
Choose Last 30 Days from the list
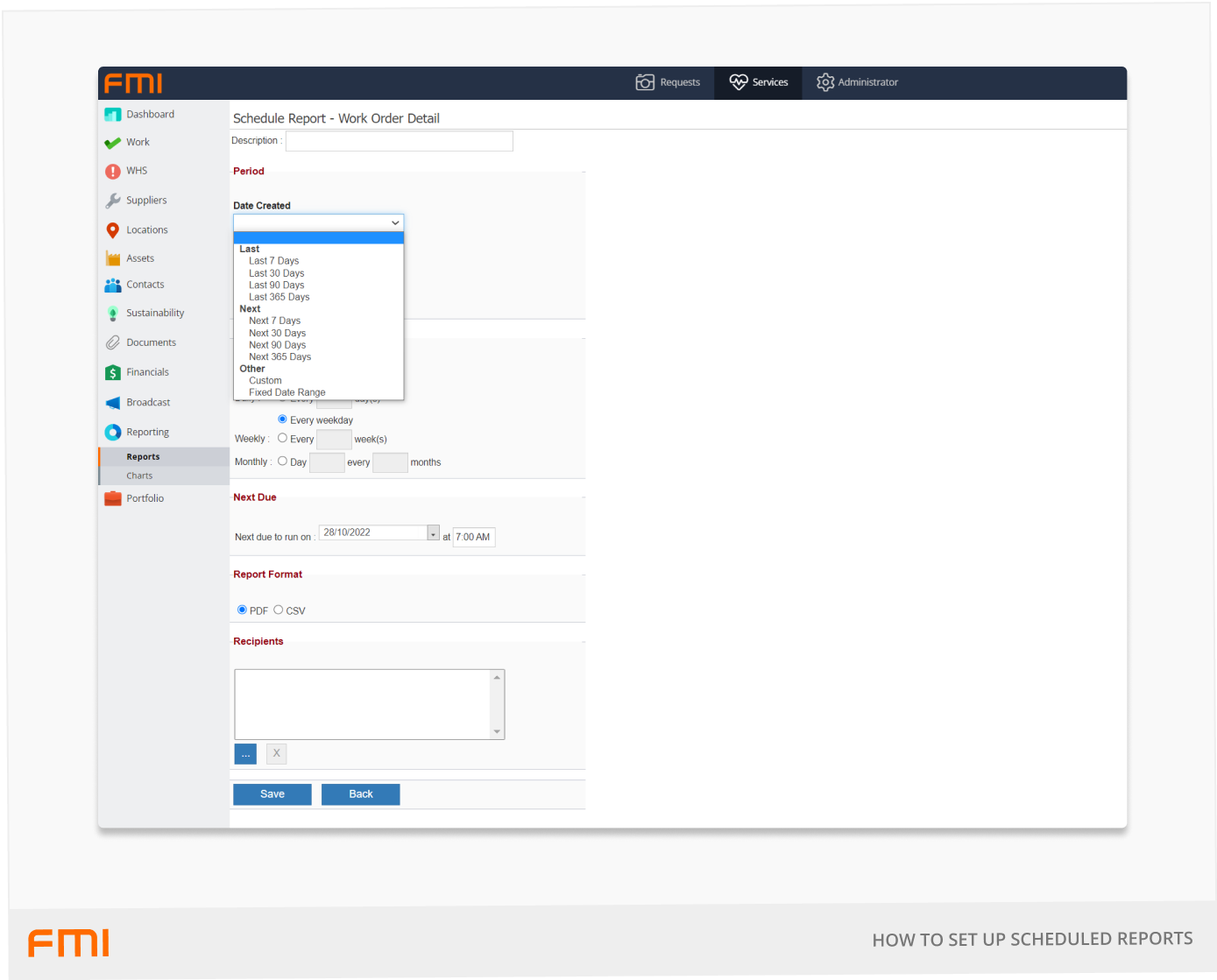tap(276, 273)
